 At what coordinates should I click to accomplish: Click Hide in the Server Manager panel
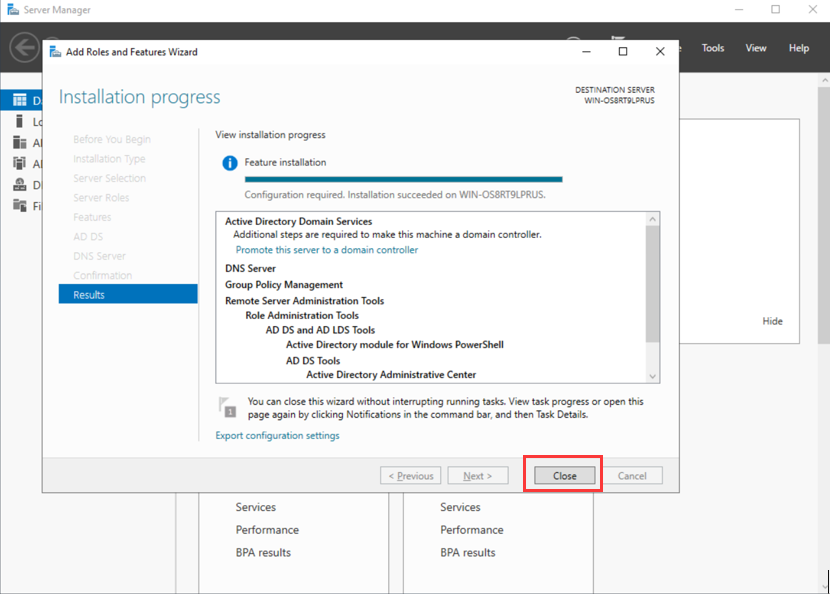[x=772, y=321]
